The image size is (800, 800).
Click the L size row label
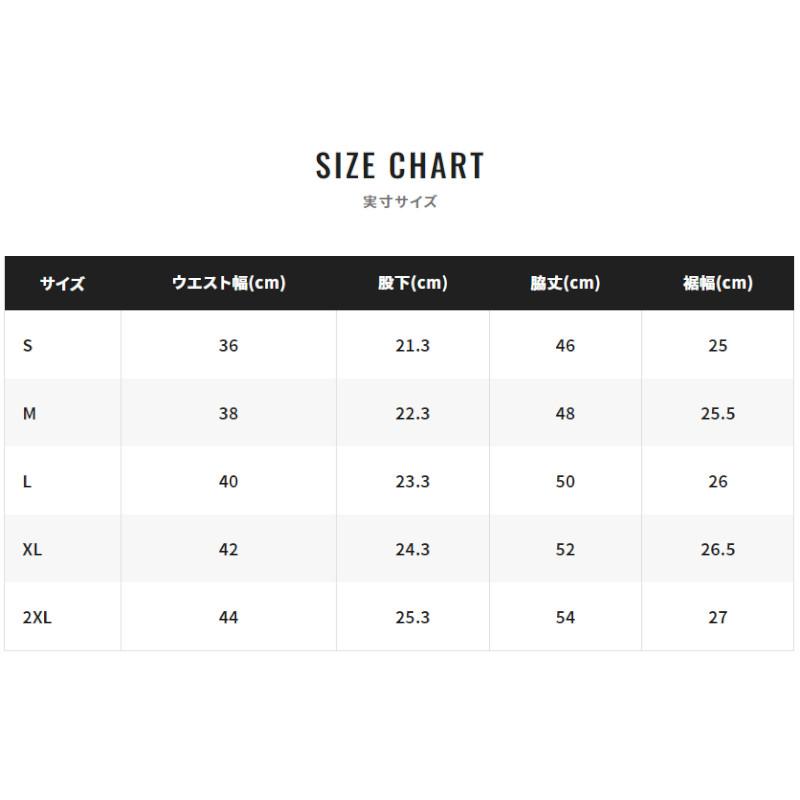[x=27, y=481]
